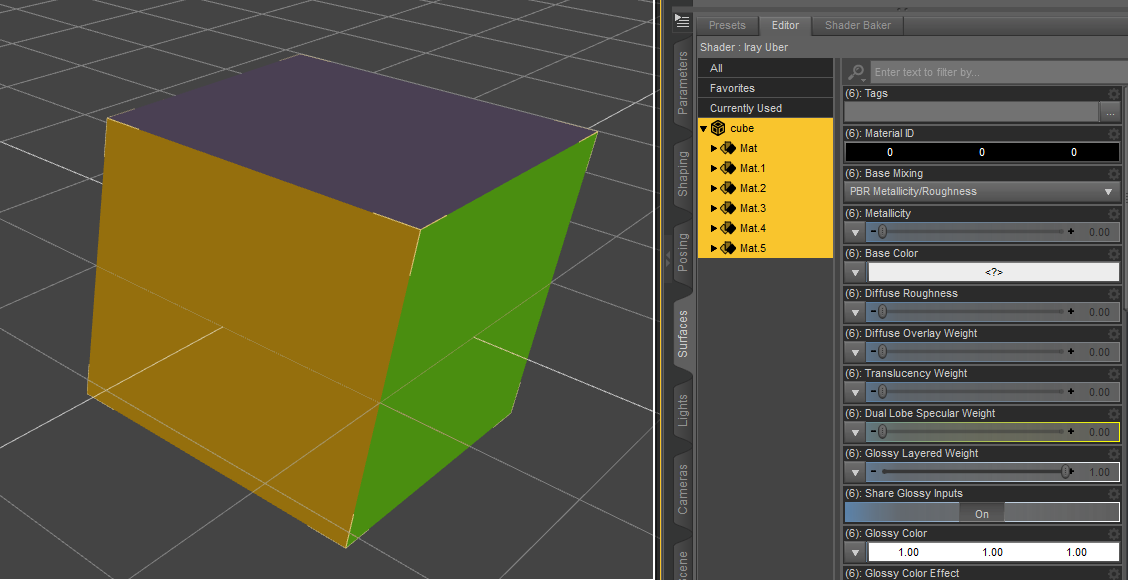Image resolution: width=1128 pixels, height=580 pixels.
Task: Open the Posing side tab
Action: click(x=683, y=251)
